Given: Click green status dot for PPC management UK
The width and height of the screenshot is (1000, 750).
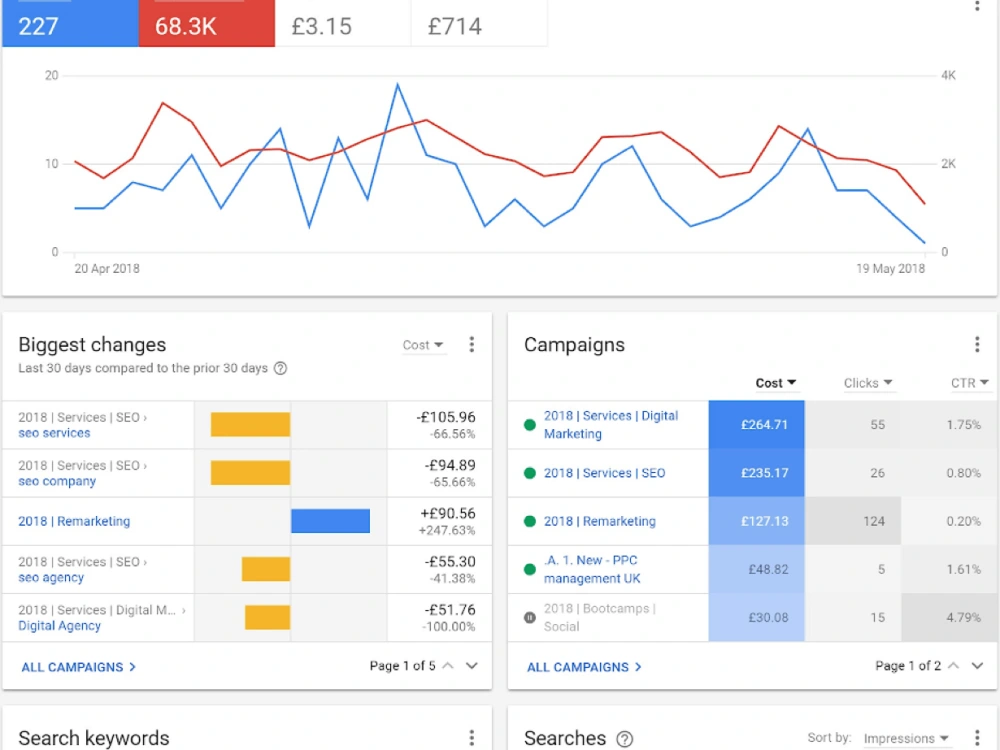Looking at the screenshot, I should [x=529, y=570].
